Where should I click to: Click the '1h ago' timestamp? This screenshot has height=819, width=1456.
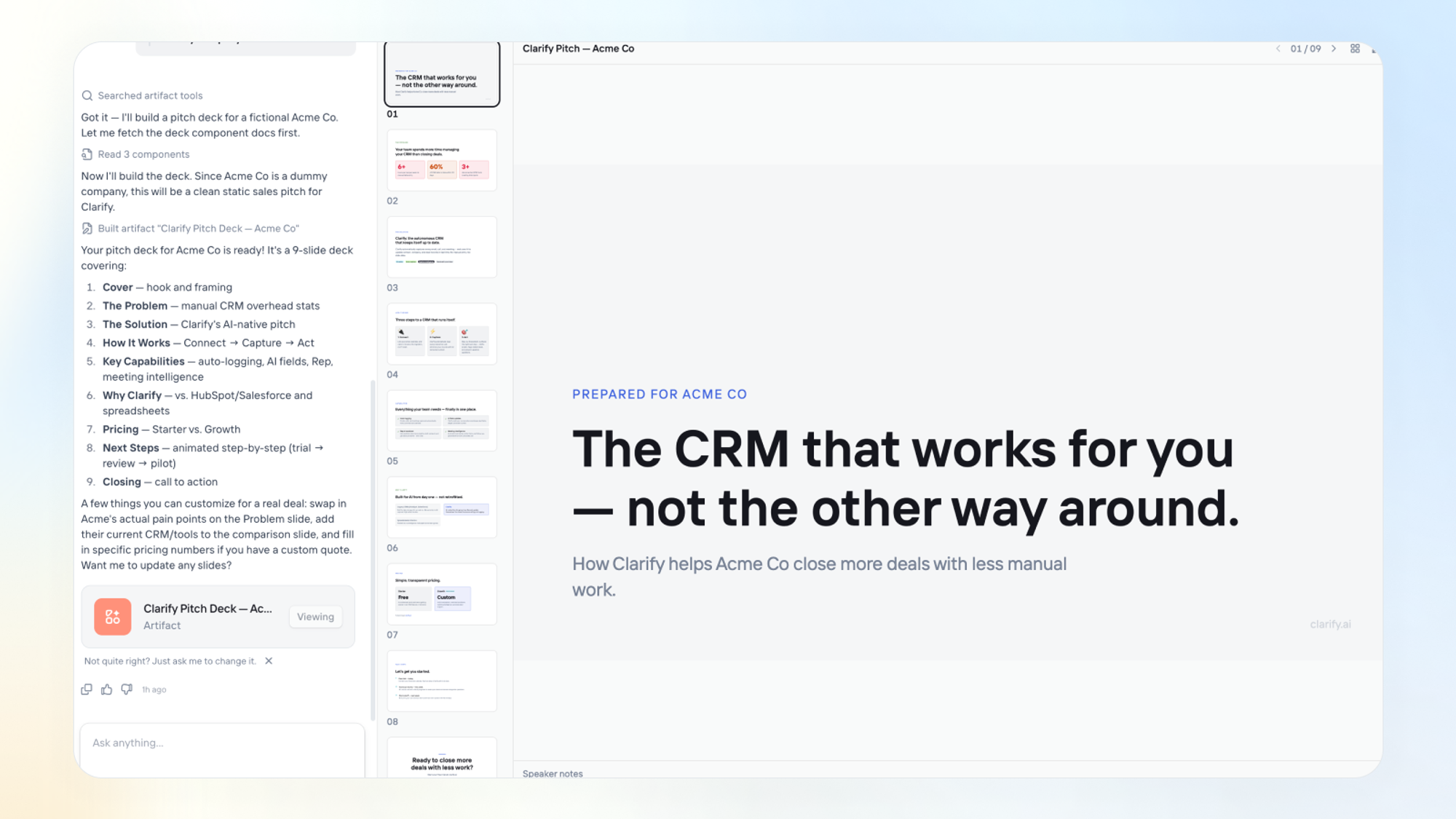[x=154, y=689]
